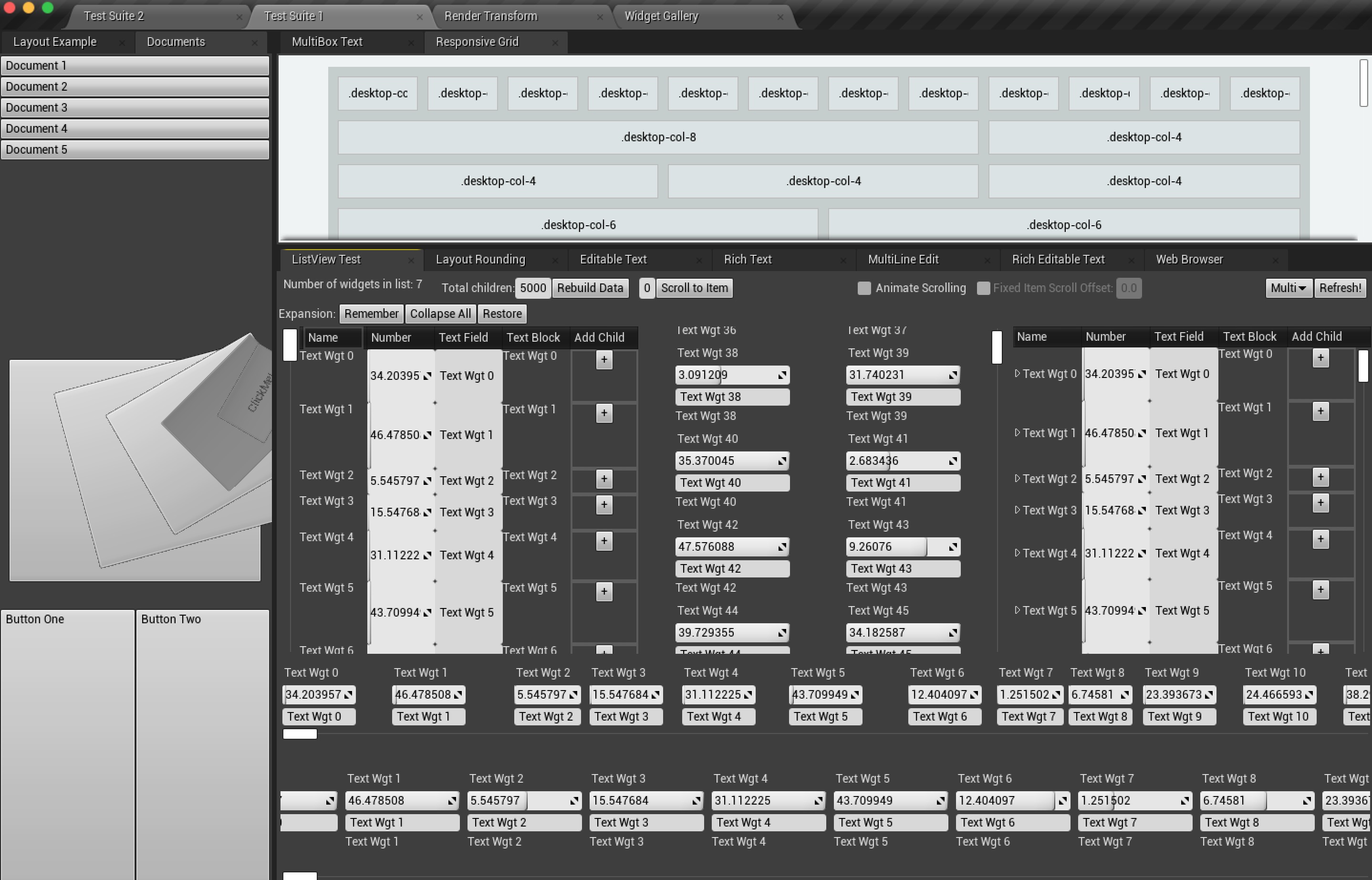This screenshot has height=880, width=1372.
Task: Click the horizontal scrollbar thumb below Text Wgt 0
Action: 300,734
